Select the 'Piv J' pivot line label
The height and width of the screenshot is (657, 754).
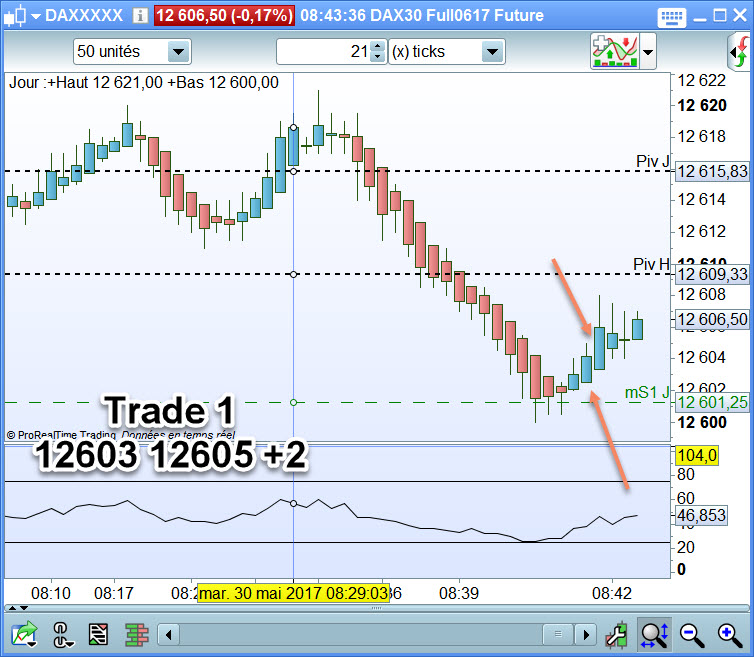tap(653, 161)
